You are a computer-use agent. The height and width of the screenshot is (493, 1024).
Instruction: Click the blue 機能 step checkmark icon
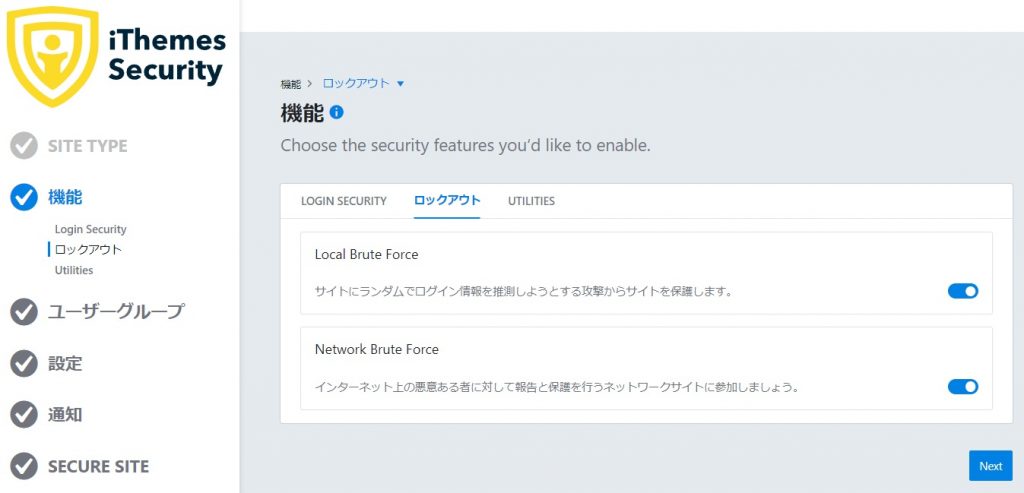coord(24,197)
